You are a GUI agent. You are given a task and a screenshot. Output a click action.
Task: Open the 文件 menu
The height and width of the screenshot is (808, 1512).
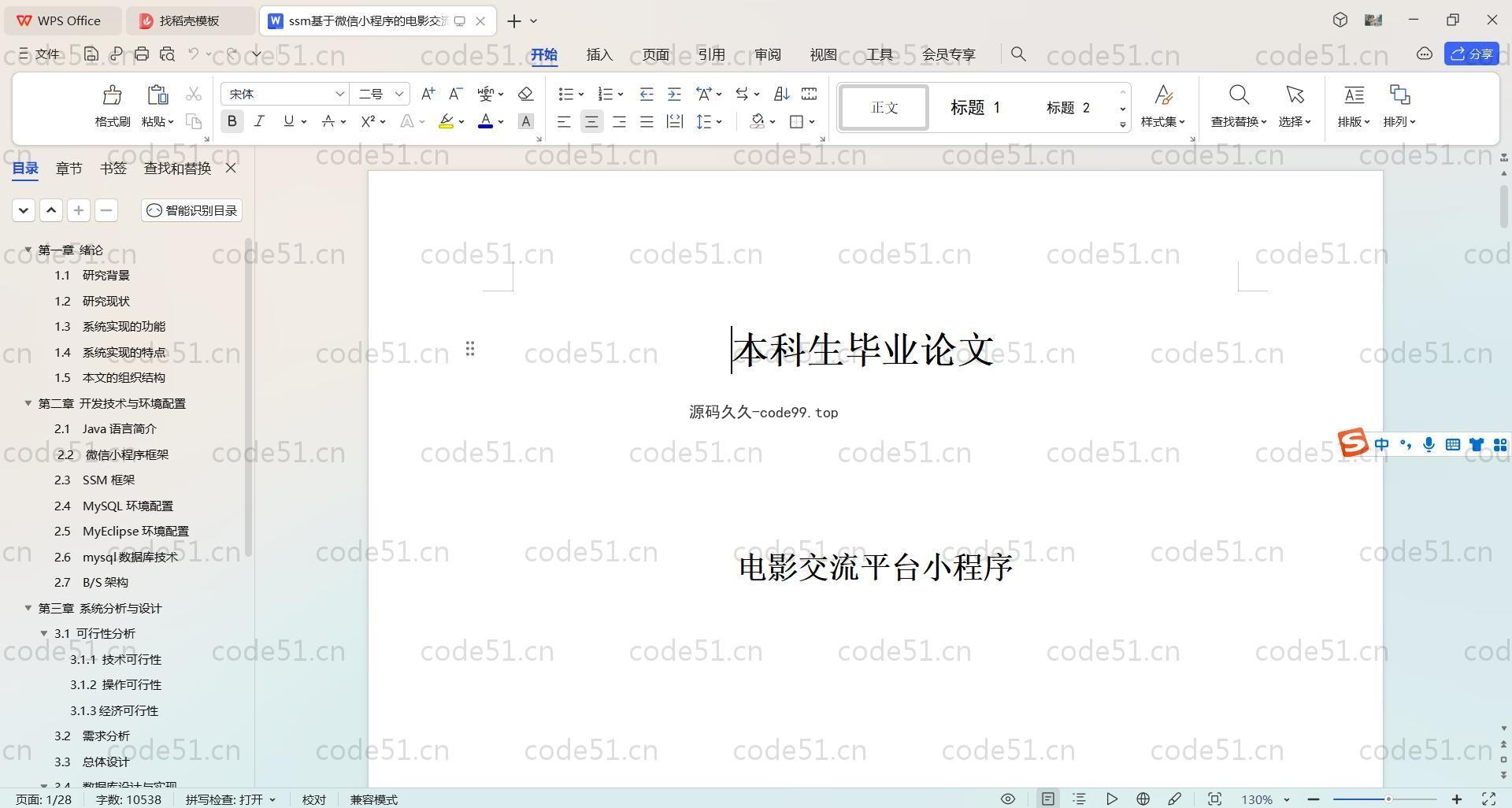[39, 54]
